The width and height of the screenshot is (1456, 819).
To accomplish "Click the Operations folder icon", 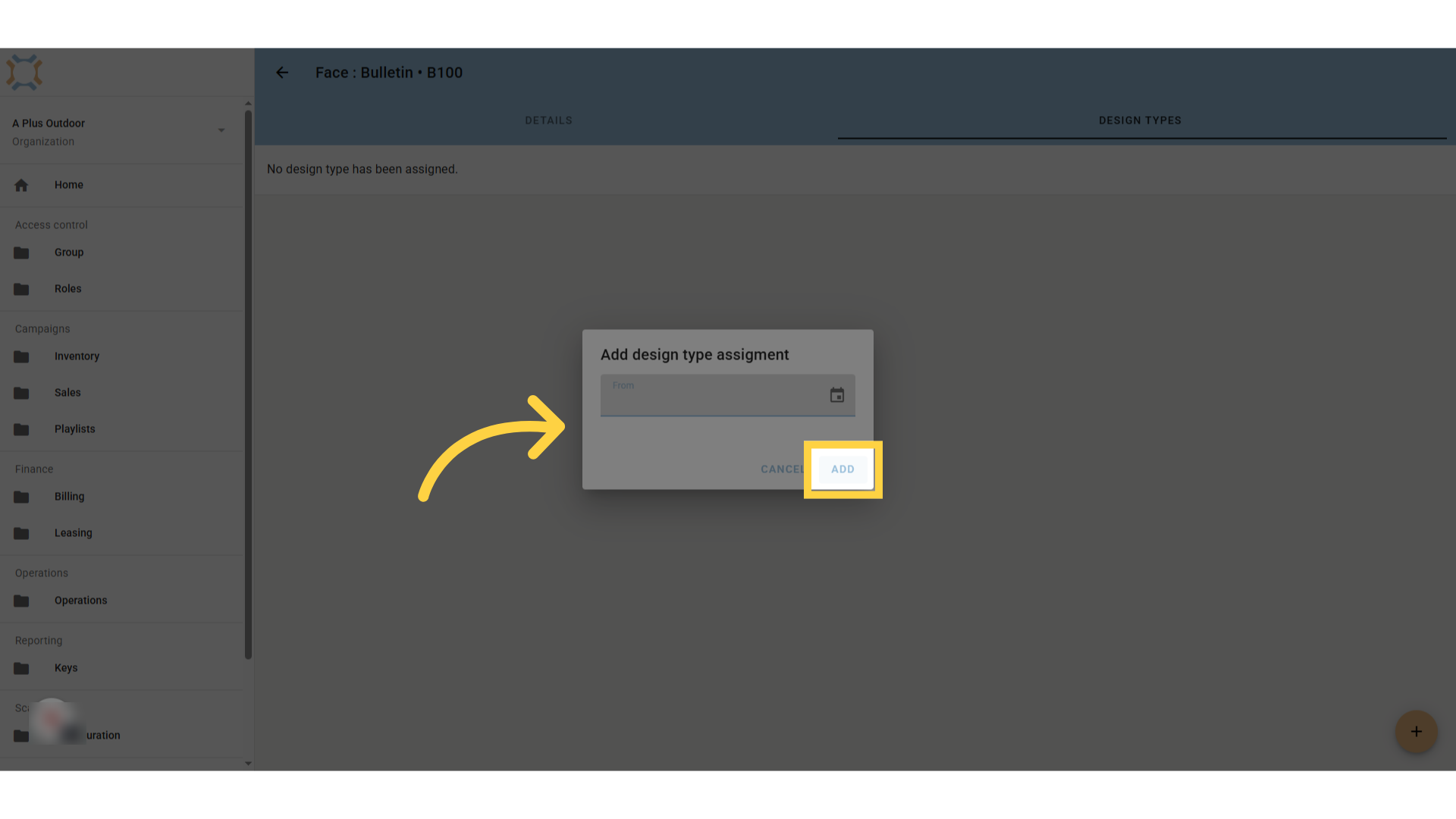I will (x=21, y=601).
